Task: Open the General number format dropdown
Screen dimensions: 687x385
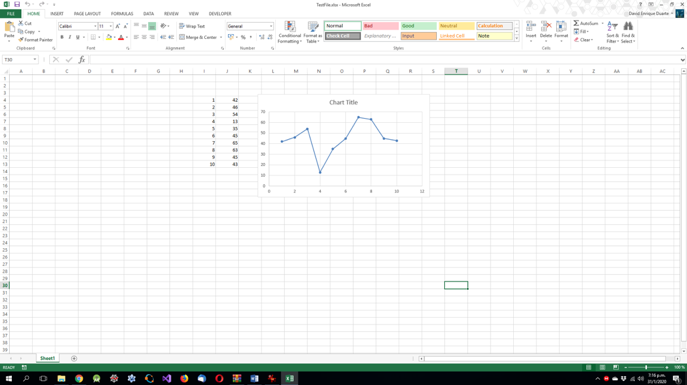Action: 271,26
